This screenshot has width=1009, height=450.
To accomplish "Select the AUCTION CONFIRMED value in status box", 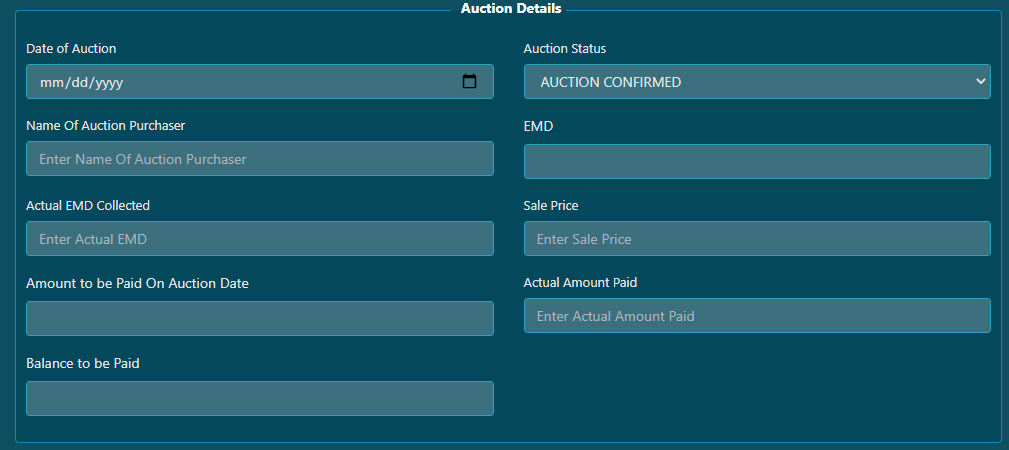I will tap(611, 82).
